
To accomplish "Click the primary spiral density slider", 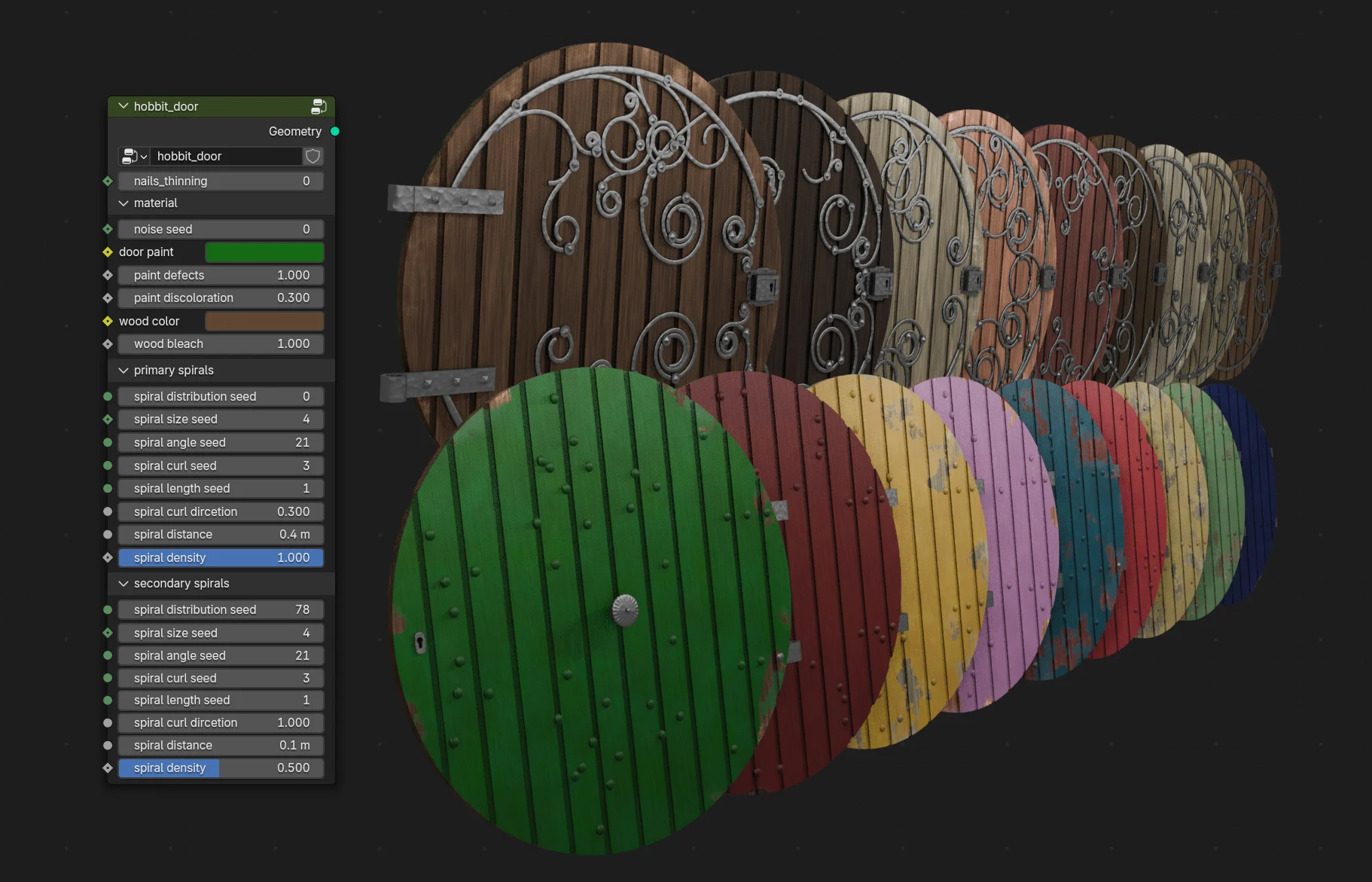I will (x=221, y=557).
